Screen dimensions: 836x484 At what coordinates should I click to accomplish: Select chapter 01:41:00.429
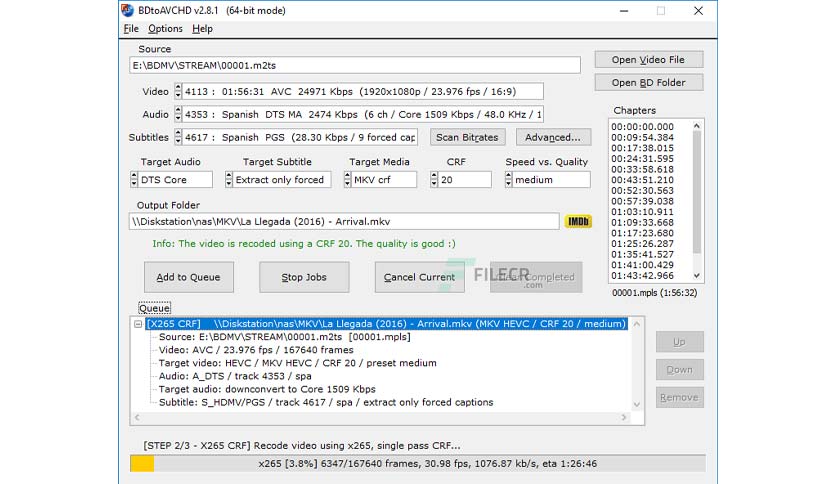(642, 265)
